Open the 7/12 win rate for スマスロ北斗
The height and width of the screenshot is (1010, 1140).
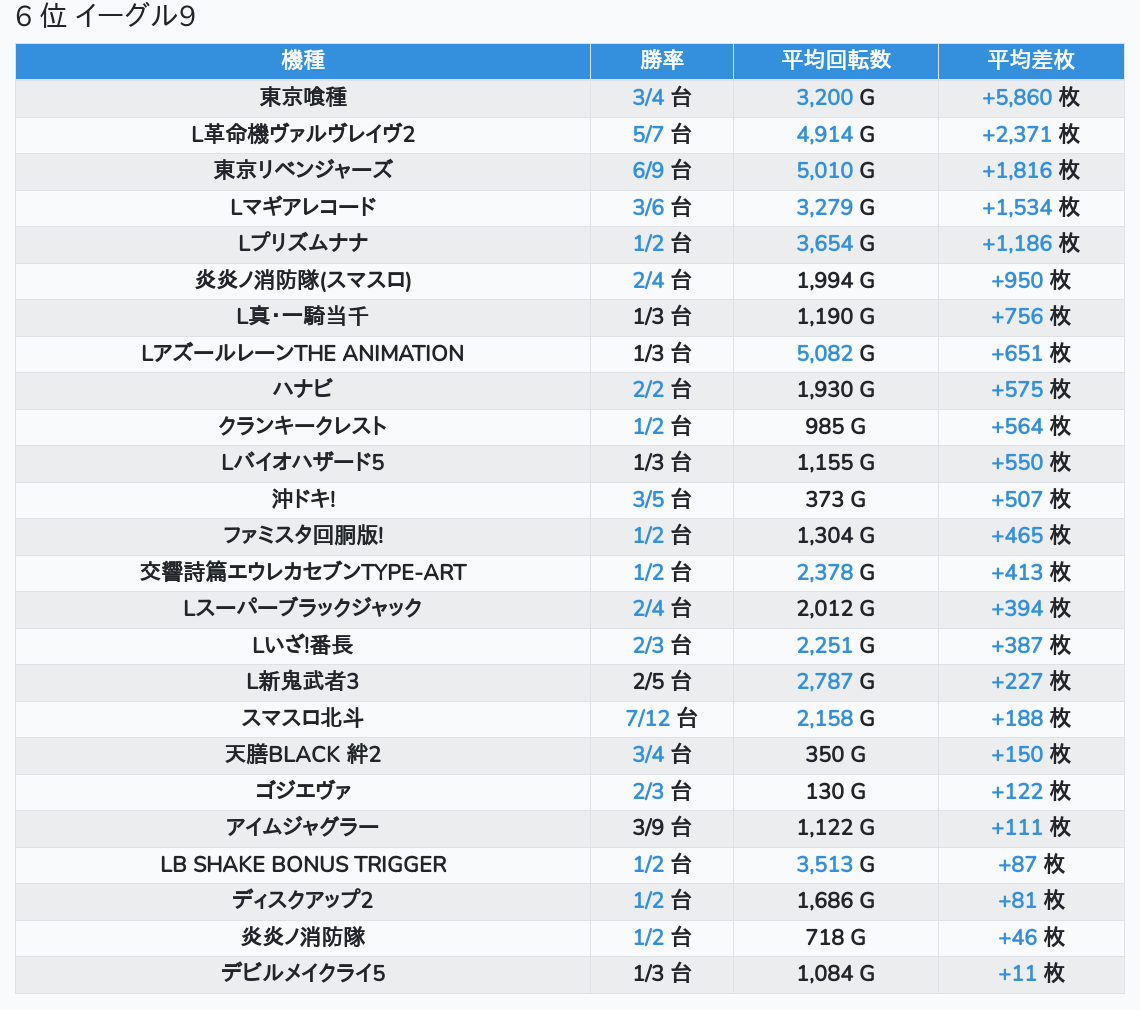(648, 718)
